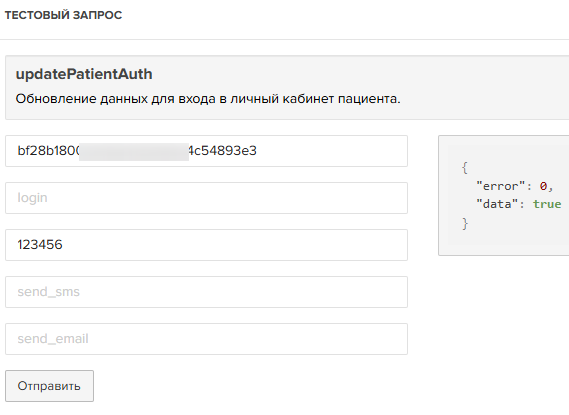The height and width of the screenshot is (415, 569).
Task: Click the opening curly brace in response
Action: click(464, 168)
